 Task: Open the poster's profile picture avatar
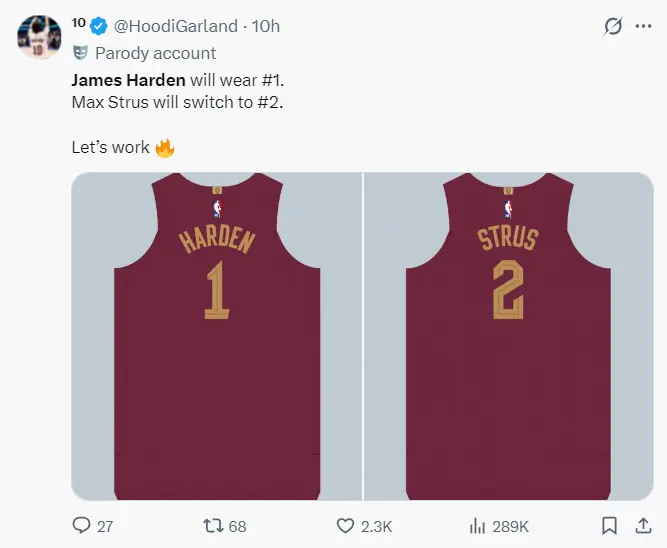[36, 38]
